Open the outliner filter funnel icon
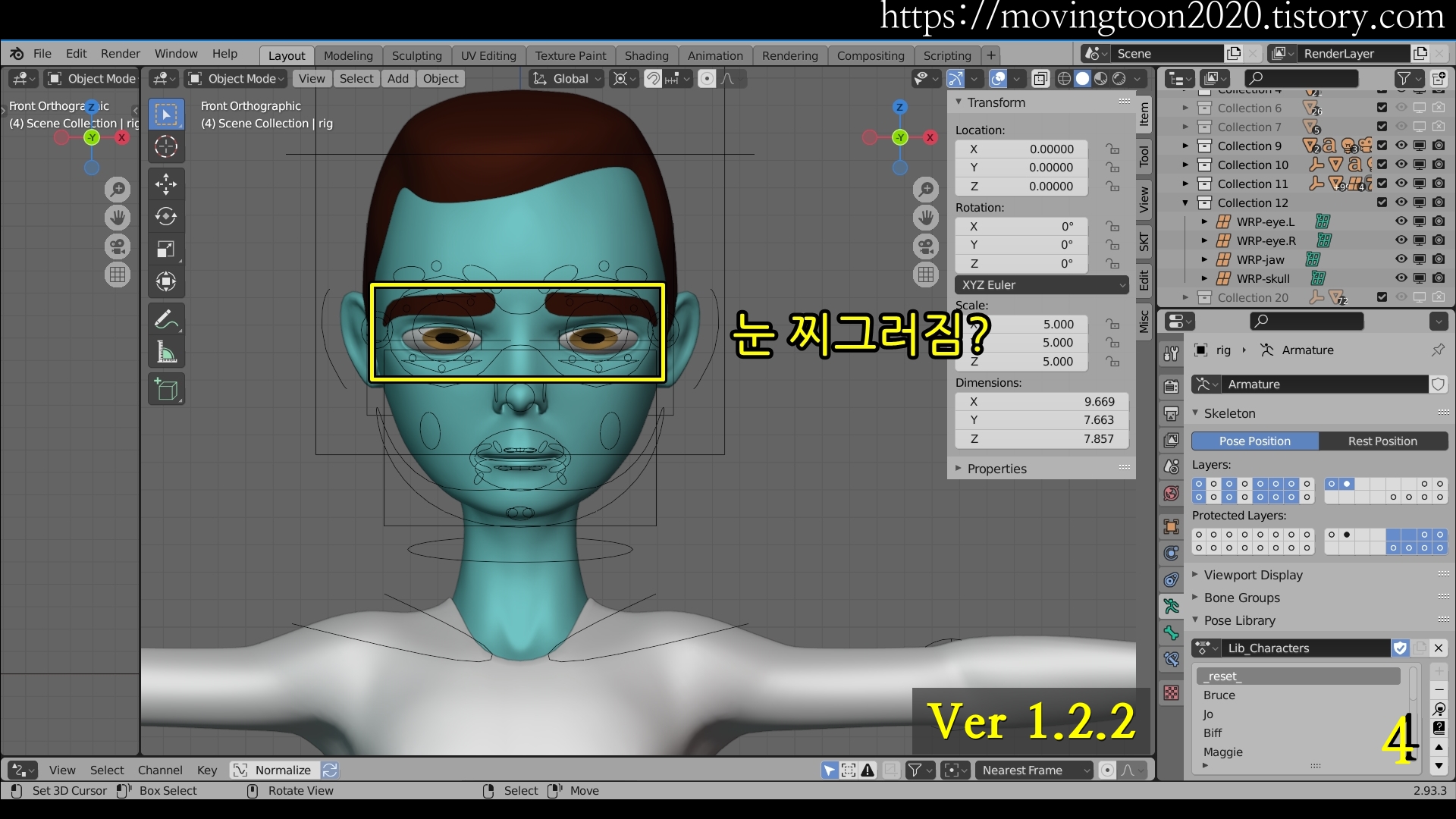Image resolution: width=1456 pixels, height=819 pixels. pyautogui.click(x=1404, y=78)
